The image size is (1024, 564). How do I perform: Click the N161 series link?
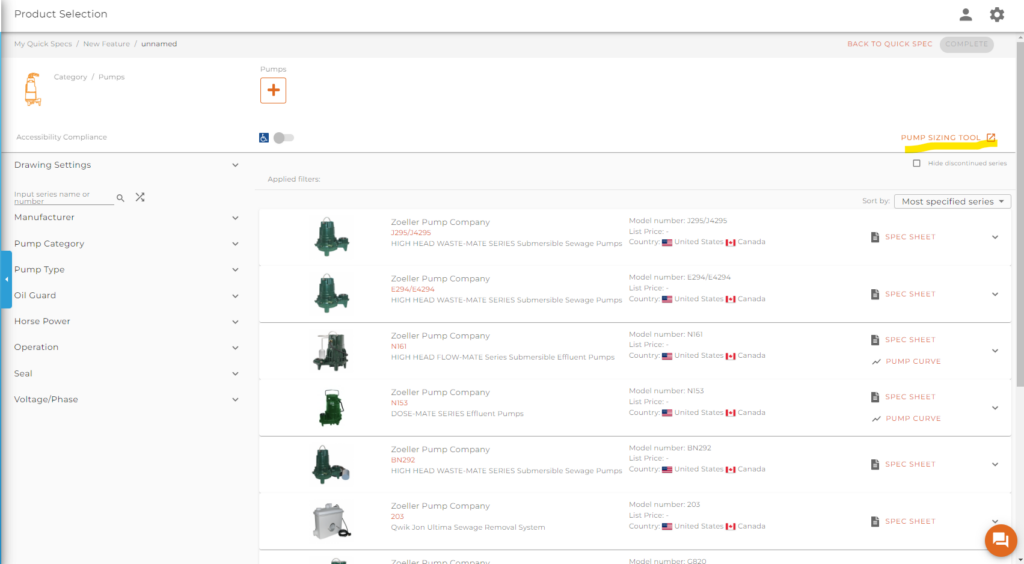398,347
